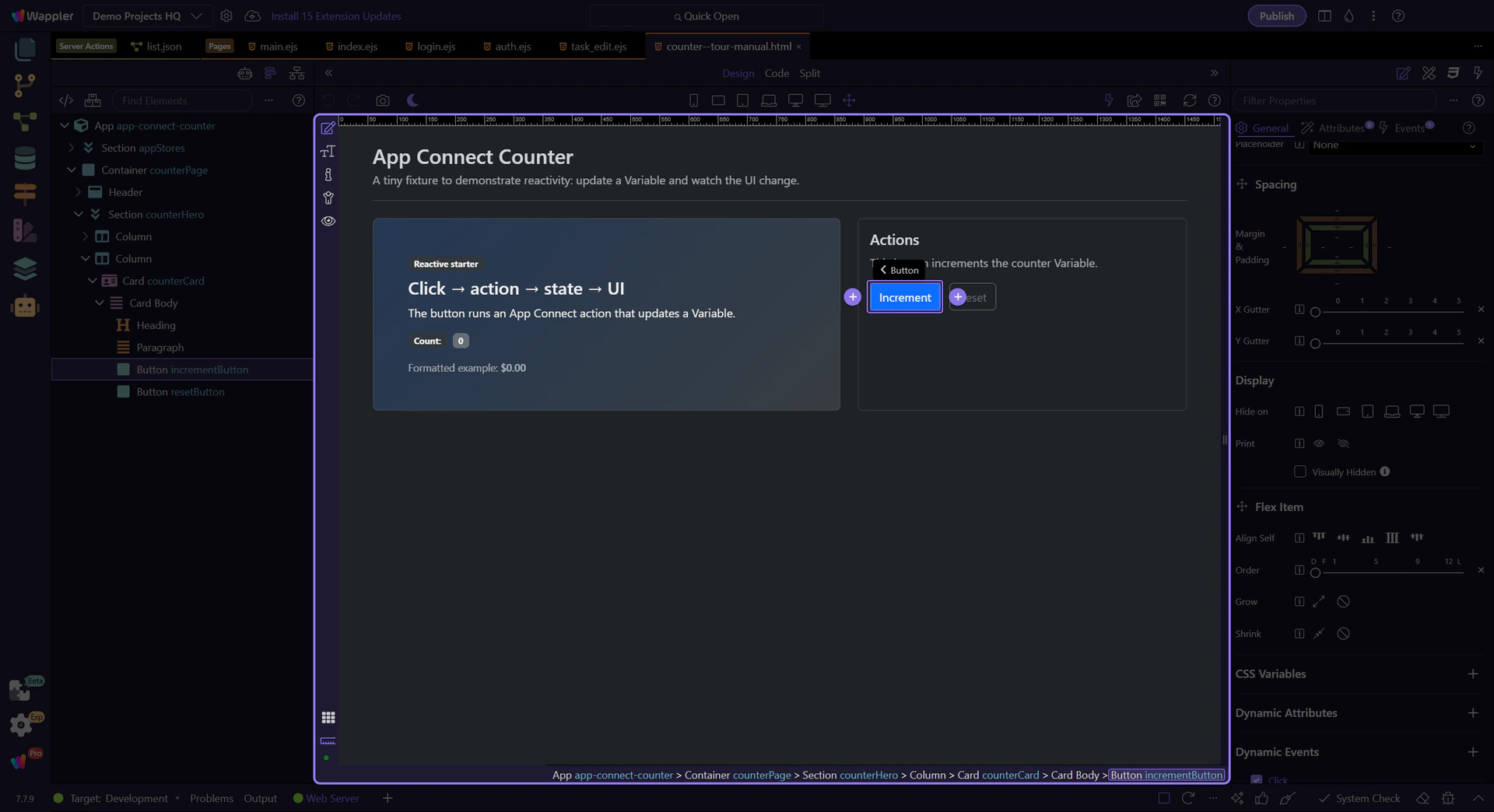Click the X Gutter slider handle
1494x812 pixels.
[x=1315, y=312]
